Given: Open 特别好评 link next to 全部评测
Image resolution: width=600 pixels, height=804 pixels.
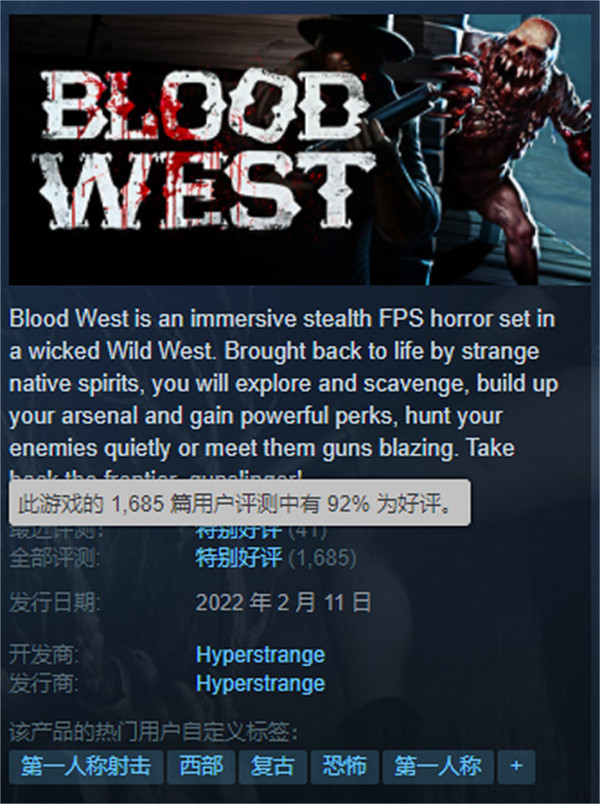Looking at the screenshot, I should coord(238,557).
